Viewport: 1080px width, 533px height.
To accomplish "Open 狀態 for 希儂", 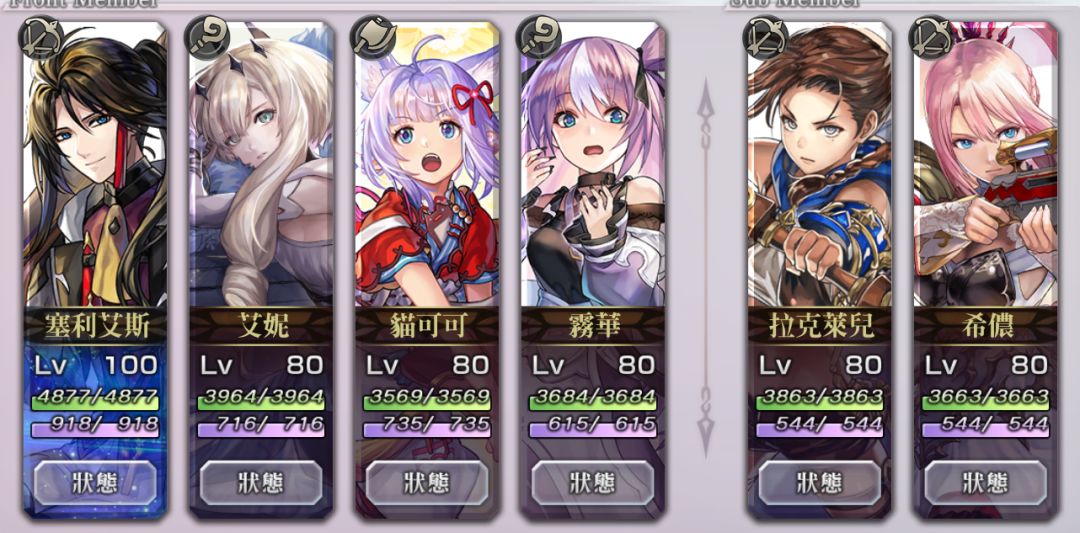I will (x=985, y=483).
